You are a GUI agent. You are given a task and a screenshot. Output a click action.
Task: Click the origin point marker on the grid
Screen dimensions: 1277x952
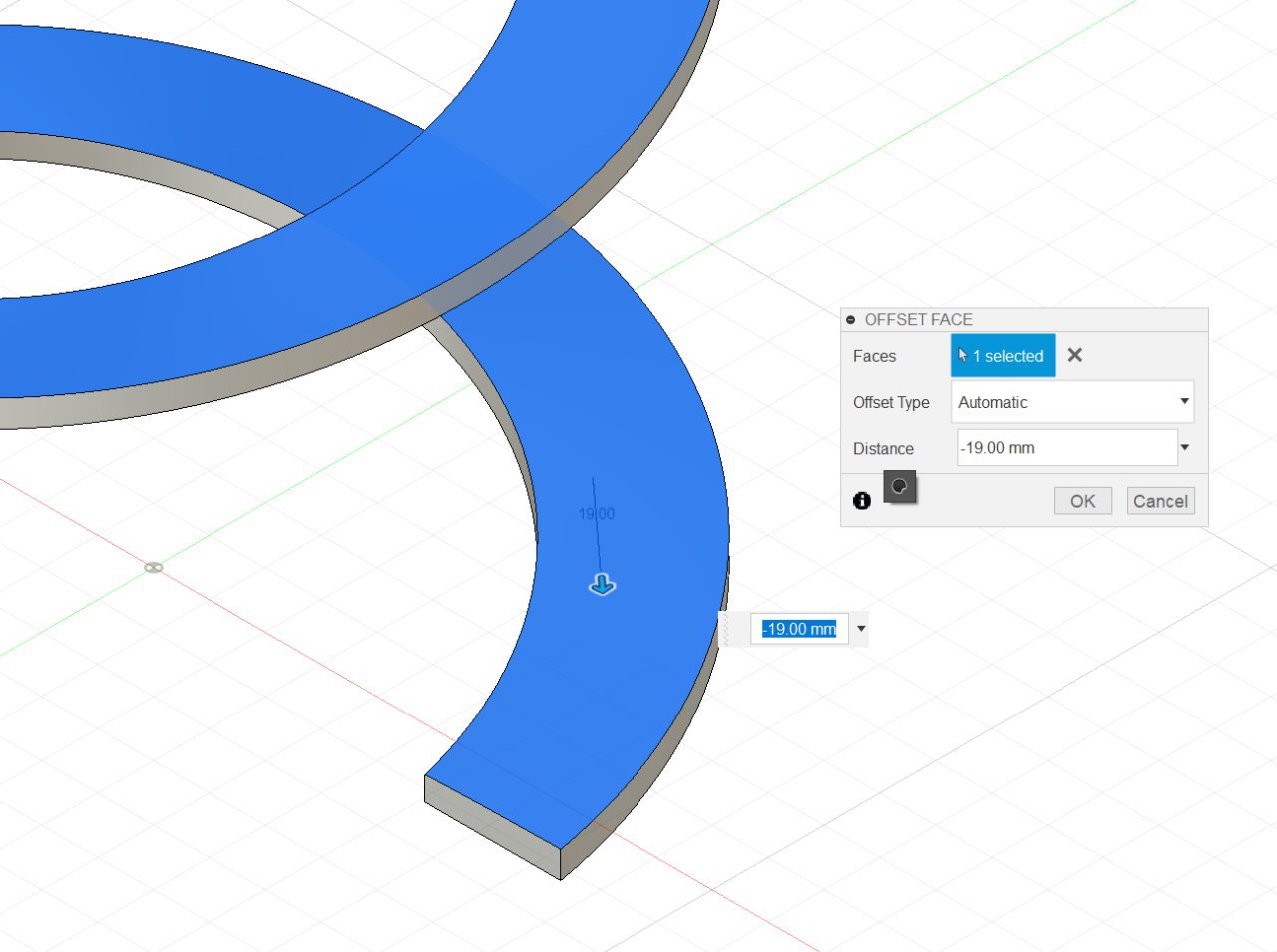(153, 568)
